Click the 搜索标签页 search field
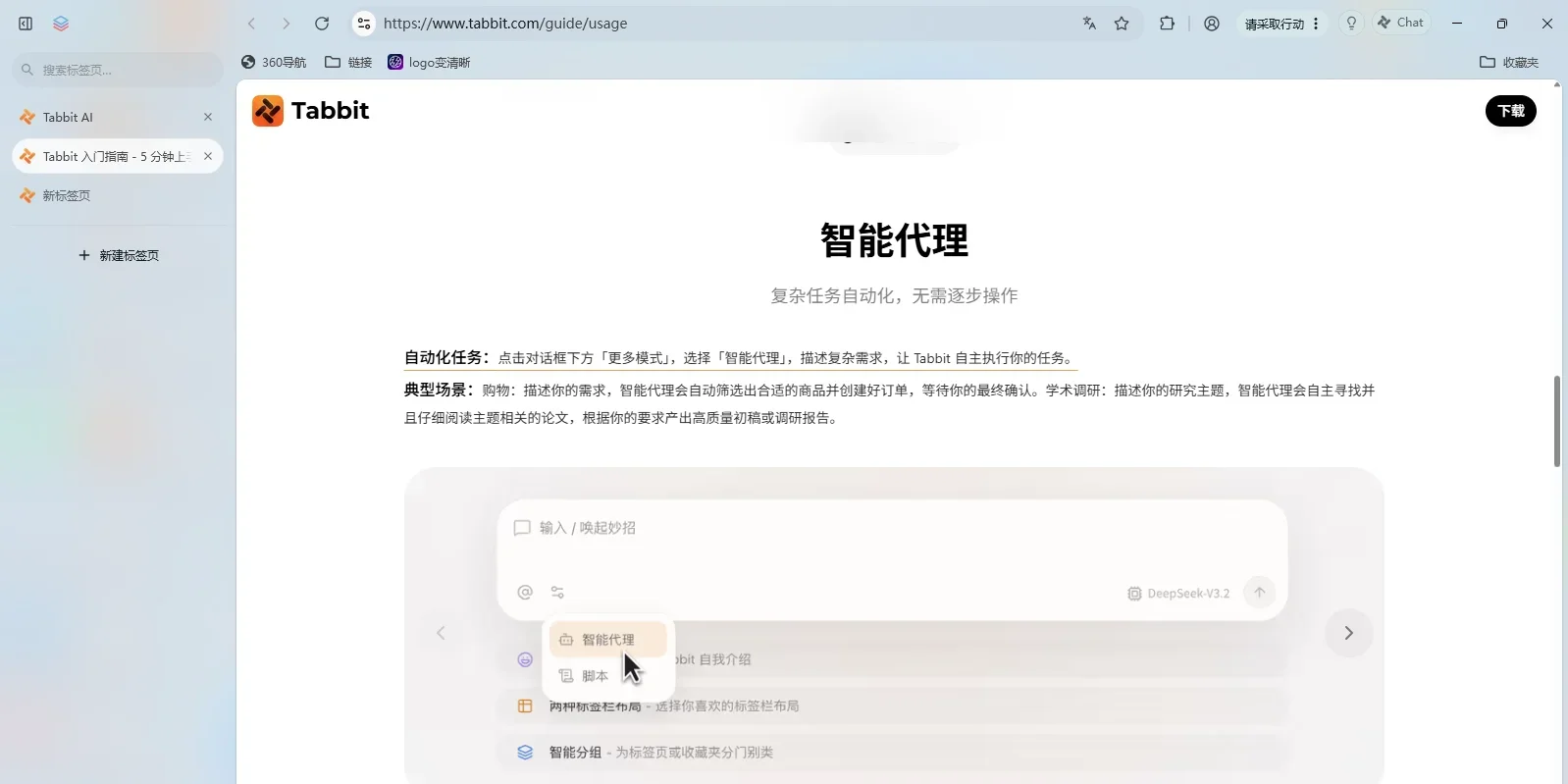The width and height of the screenshot is (1568, 784). 118,70
